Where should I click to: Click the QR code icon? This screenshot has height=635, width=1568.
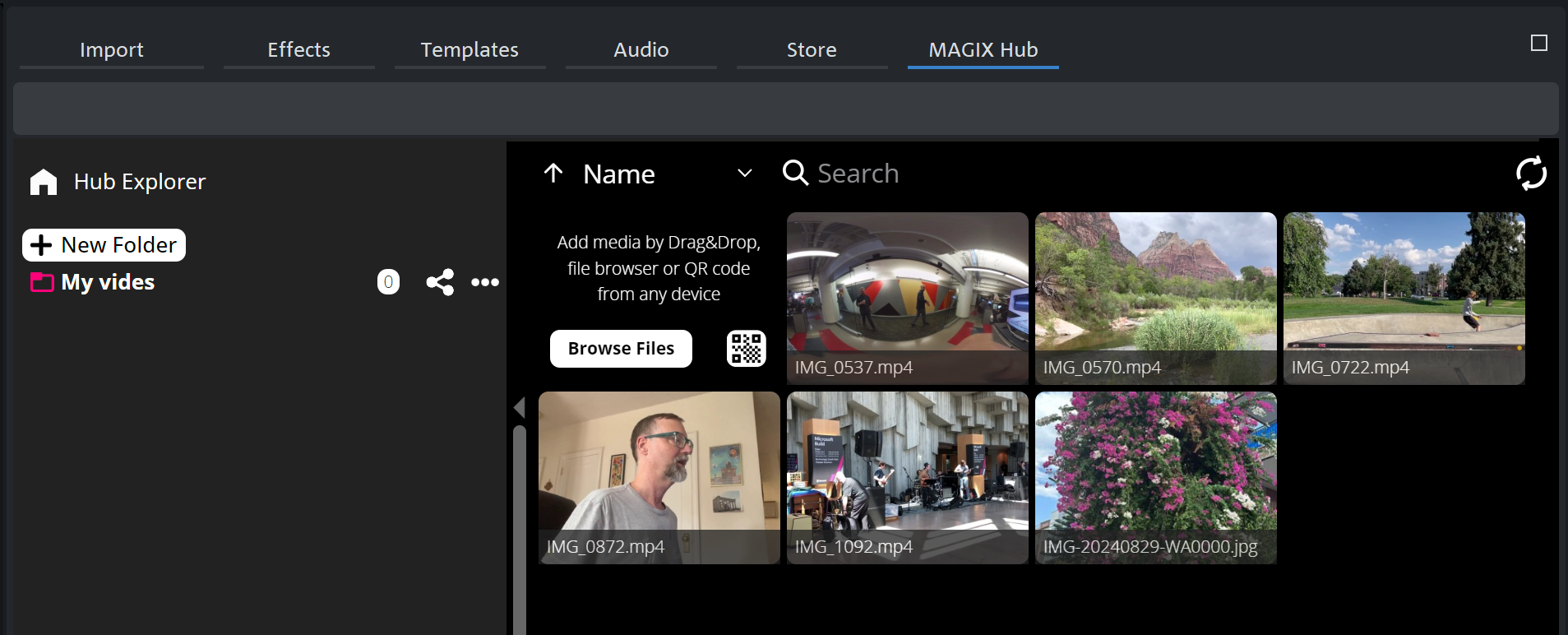pyautogui.click(x=747, y=349)
